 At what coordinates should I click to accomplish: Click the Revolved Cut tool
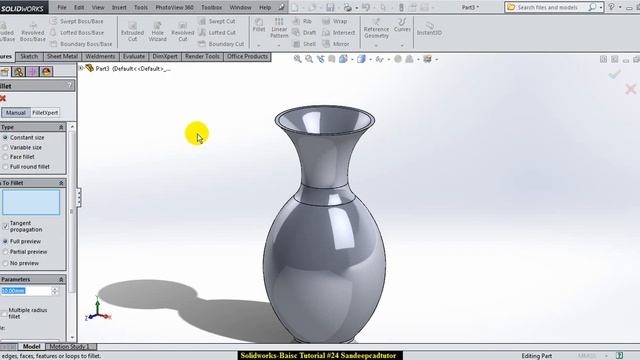point(182,31)
